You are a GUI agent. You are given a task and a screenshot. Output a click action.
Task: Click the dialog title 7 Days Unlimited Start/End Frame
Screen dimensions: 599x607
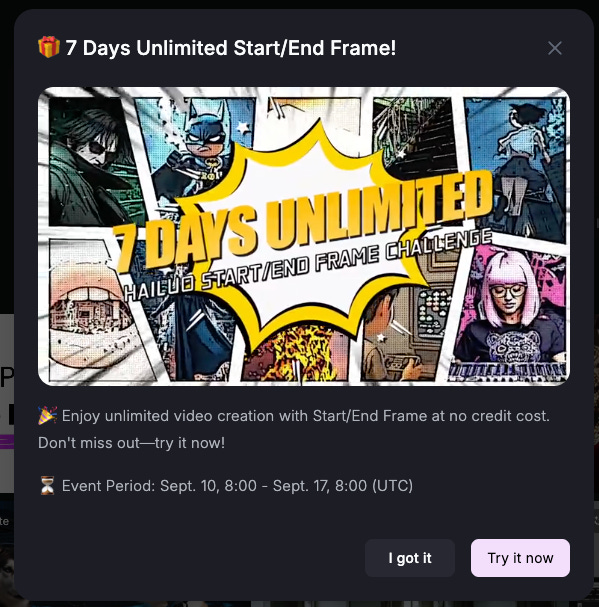click(x=231, y=48)
